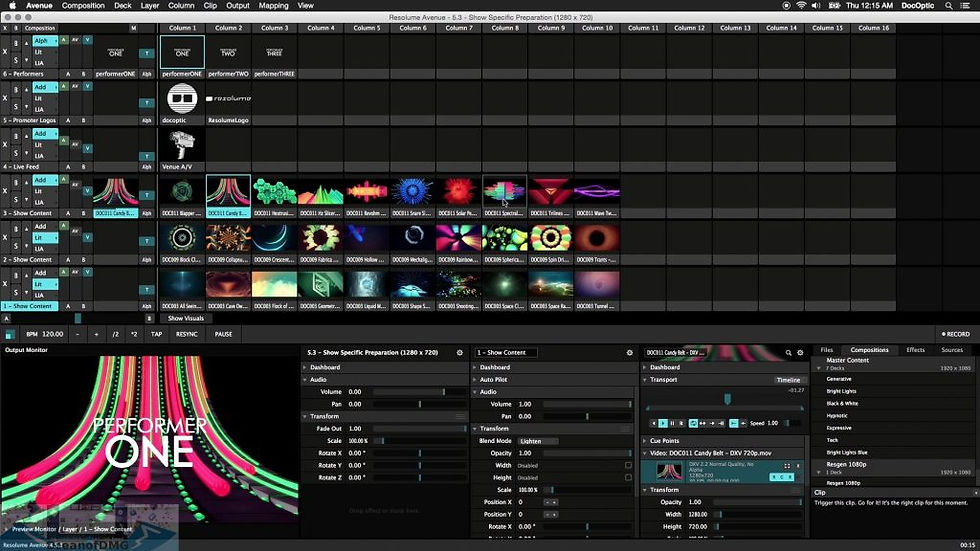Click RESYNC button in BPM bar
Viewport: 980px width, 551px height.
(x=186, y=334)
